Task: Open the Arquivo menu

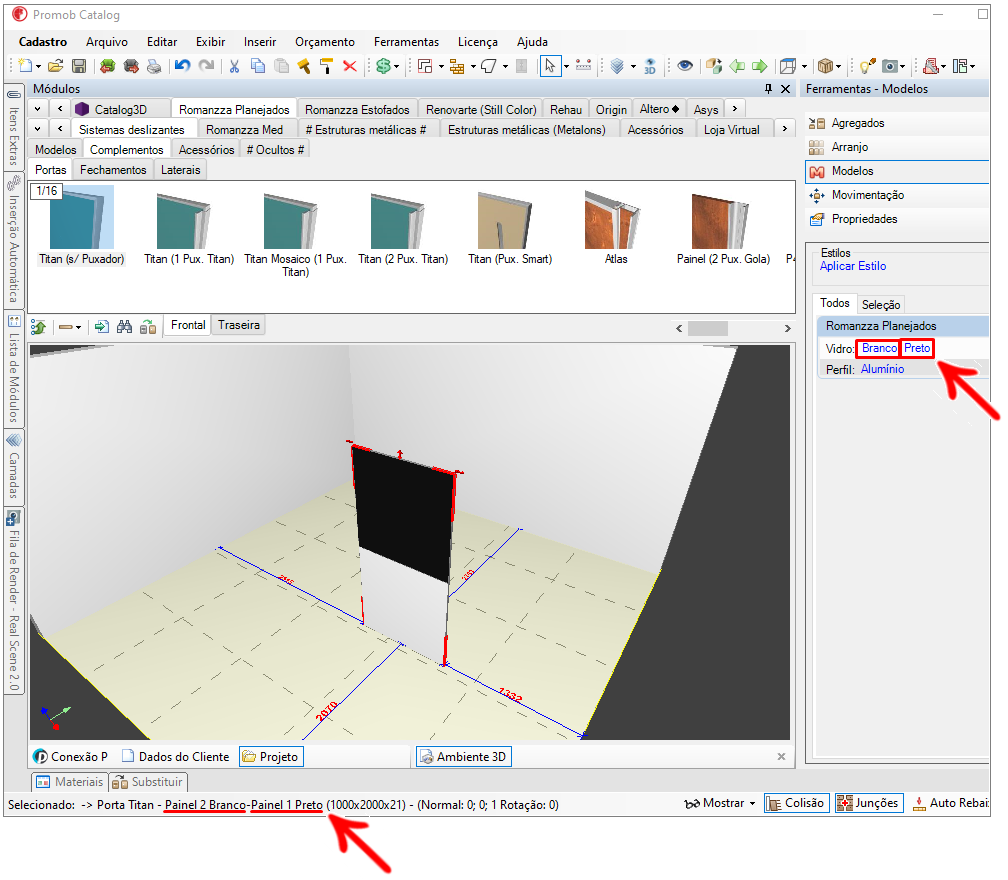Action: (x=107, y=42)
